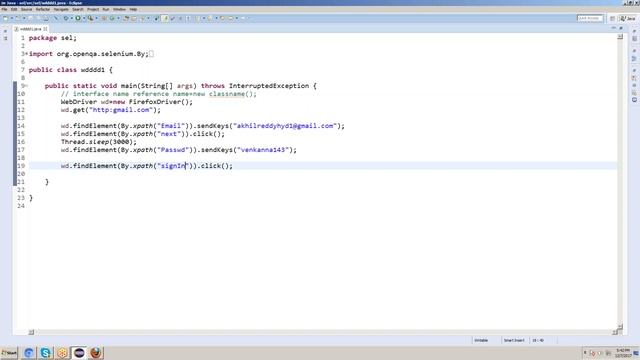Click the External Tools run icon
The height and width of the screenshot is (360, 640).
[90, 18]
